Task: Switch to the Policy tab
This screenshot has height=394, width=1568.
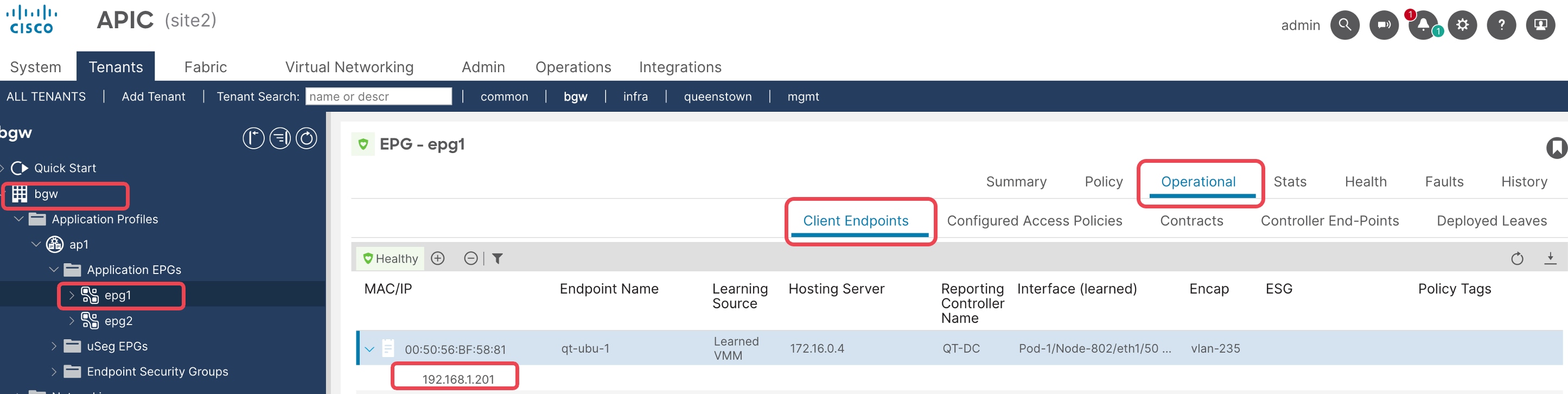Action: (1104, 181)
